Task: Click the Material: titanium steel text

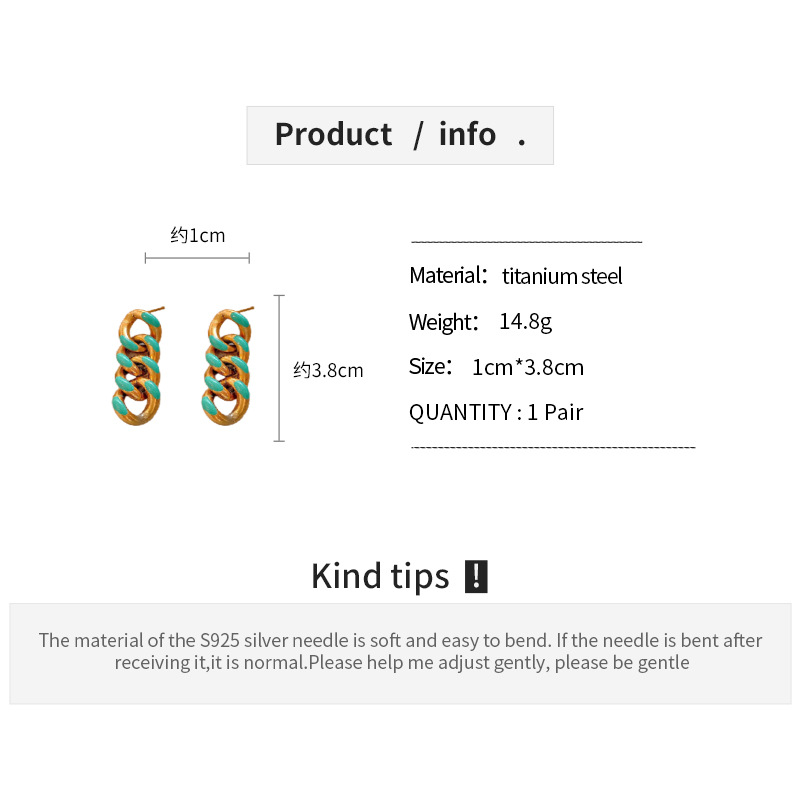Action: pos(515,276)
